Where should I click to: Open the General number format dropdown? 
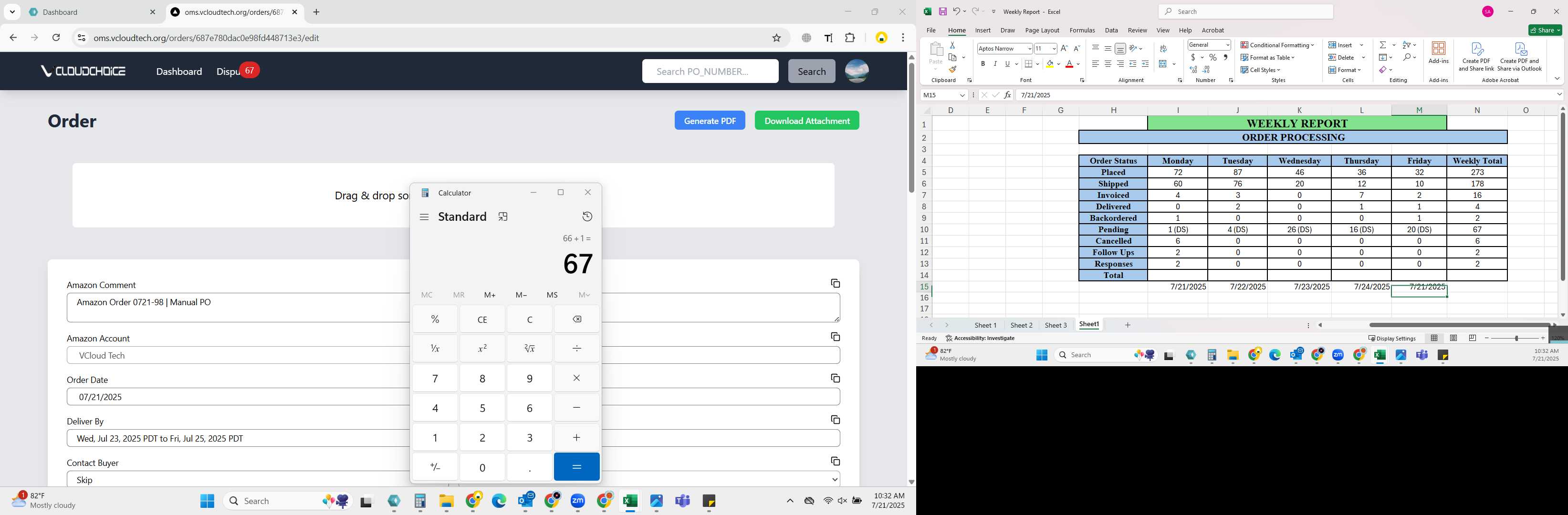coord(1227,45)
